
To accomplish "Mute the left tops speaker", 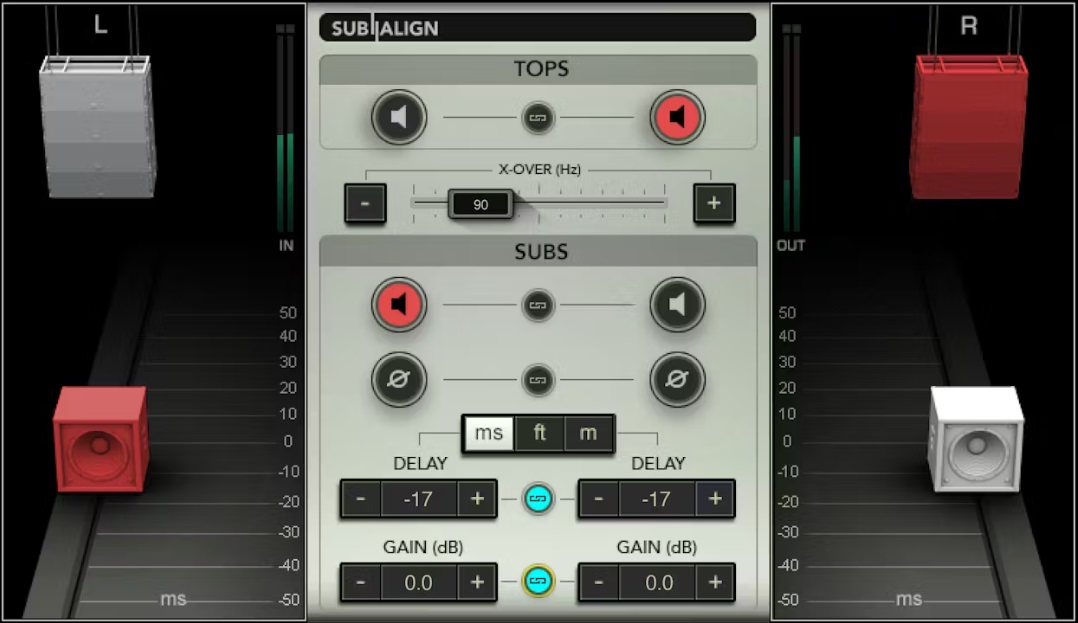I will [399, 117].
